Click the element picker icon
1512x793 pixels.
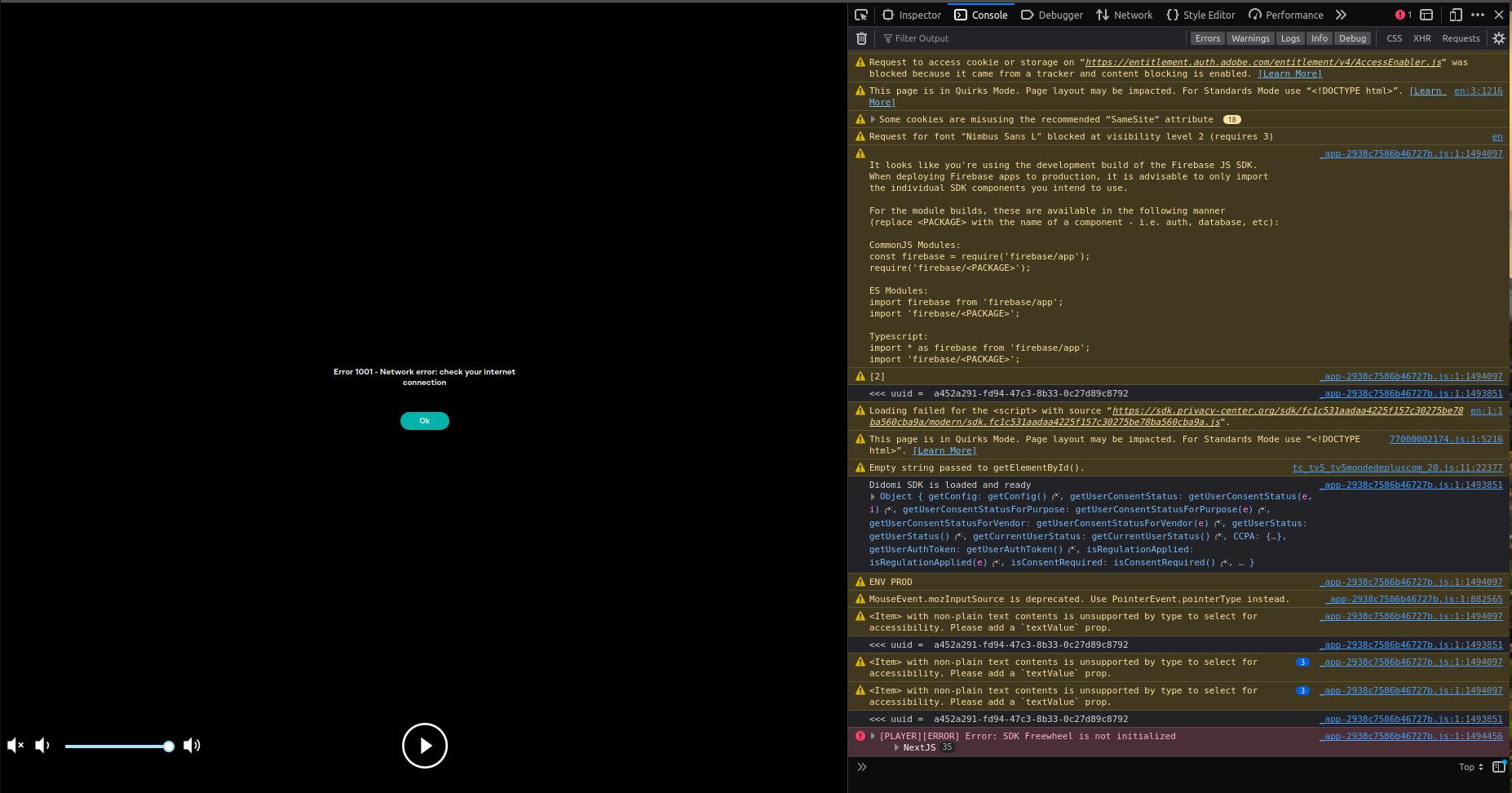[x=861, y=15]
